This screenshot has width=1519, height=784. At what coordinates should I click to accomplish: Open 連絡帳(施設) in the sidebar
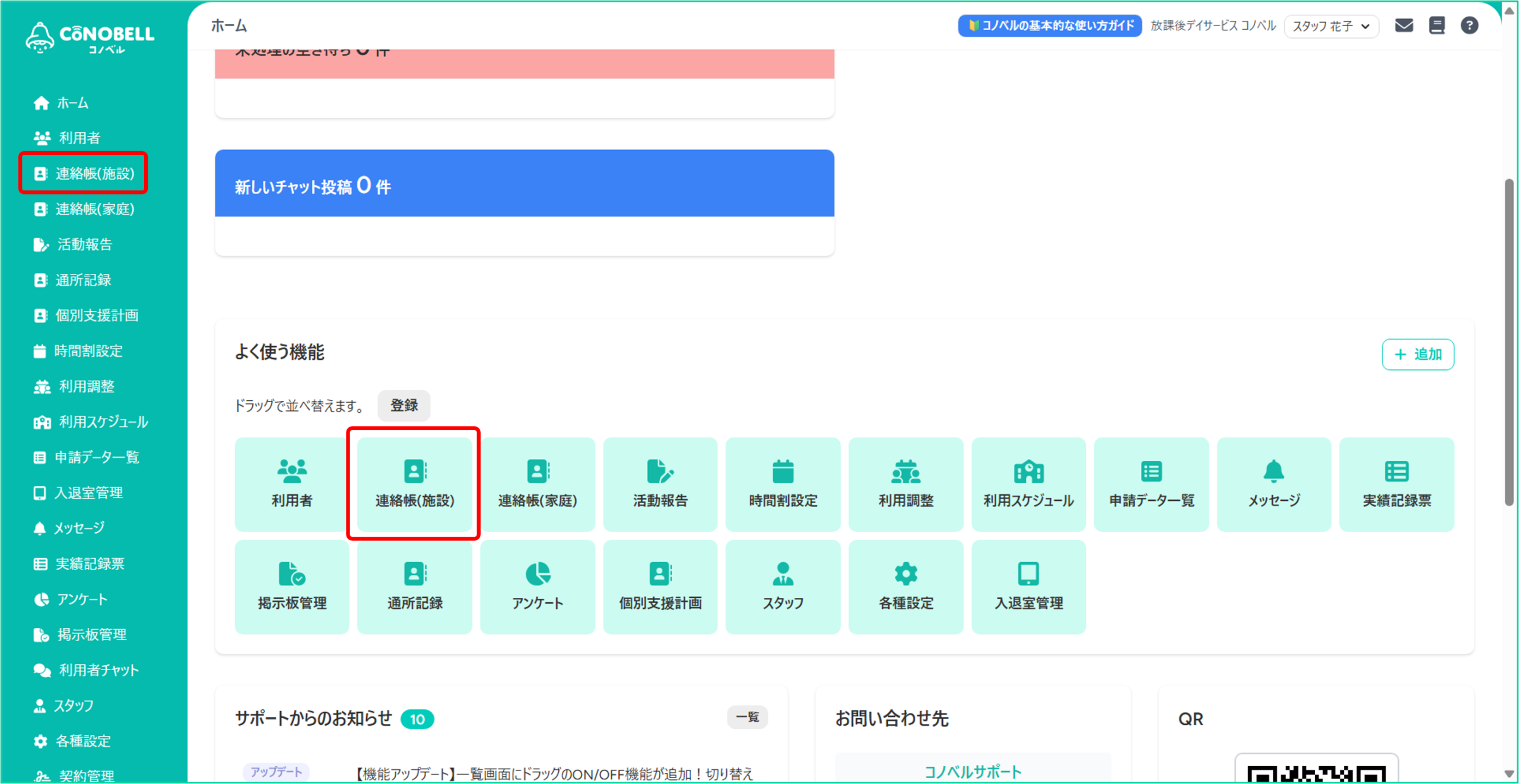click(x=94, y=173)
